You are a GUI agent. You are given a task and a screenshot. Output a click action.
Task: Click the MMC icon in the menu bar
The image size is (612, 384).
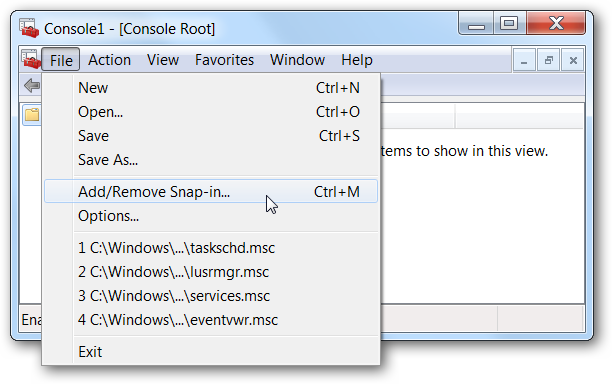(30, 60)
